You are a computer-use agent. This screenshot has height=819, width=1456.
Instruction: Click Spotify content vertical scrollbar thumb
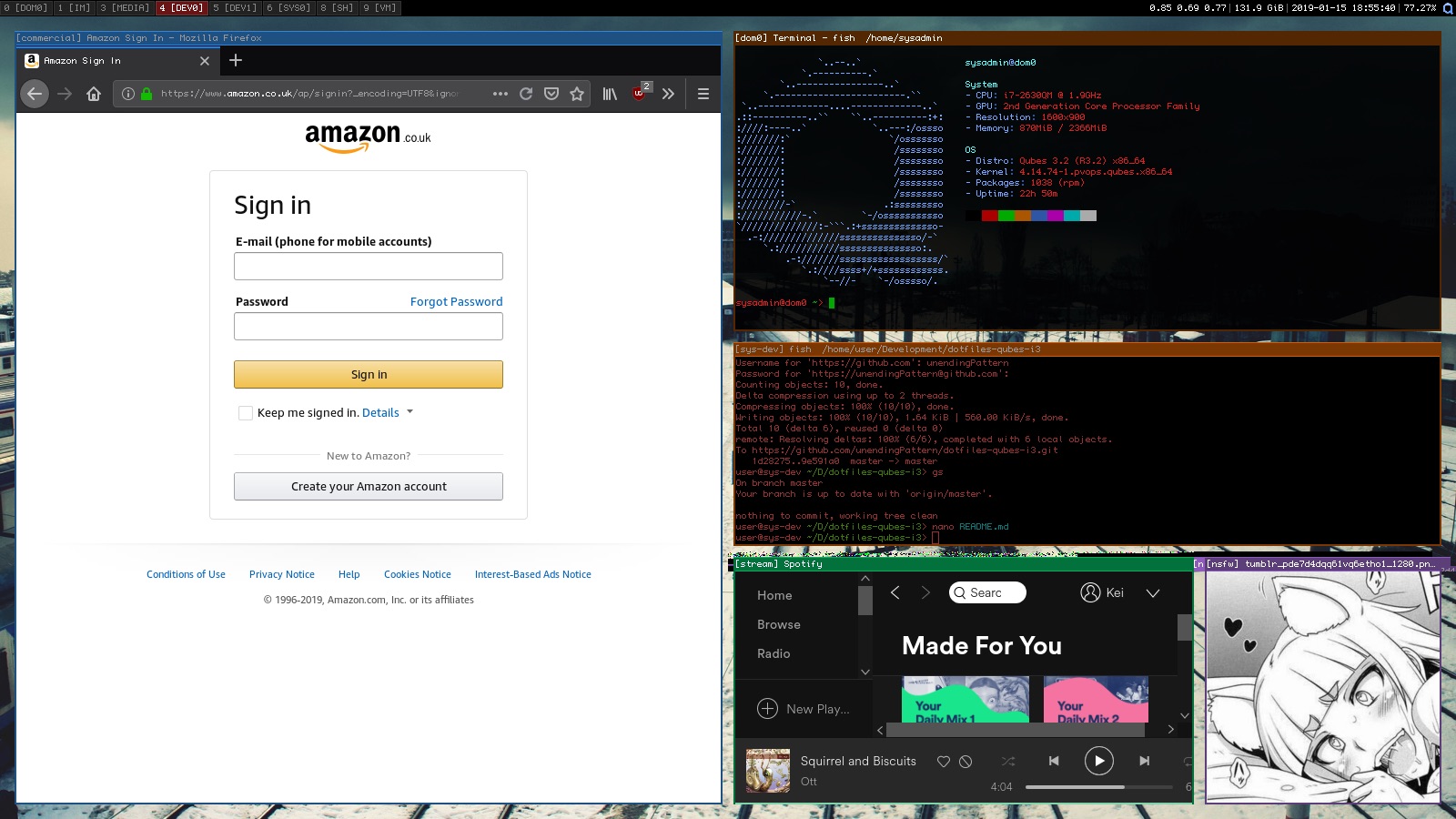pyautogui.click(x=1185, y=627)
